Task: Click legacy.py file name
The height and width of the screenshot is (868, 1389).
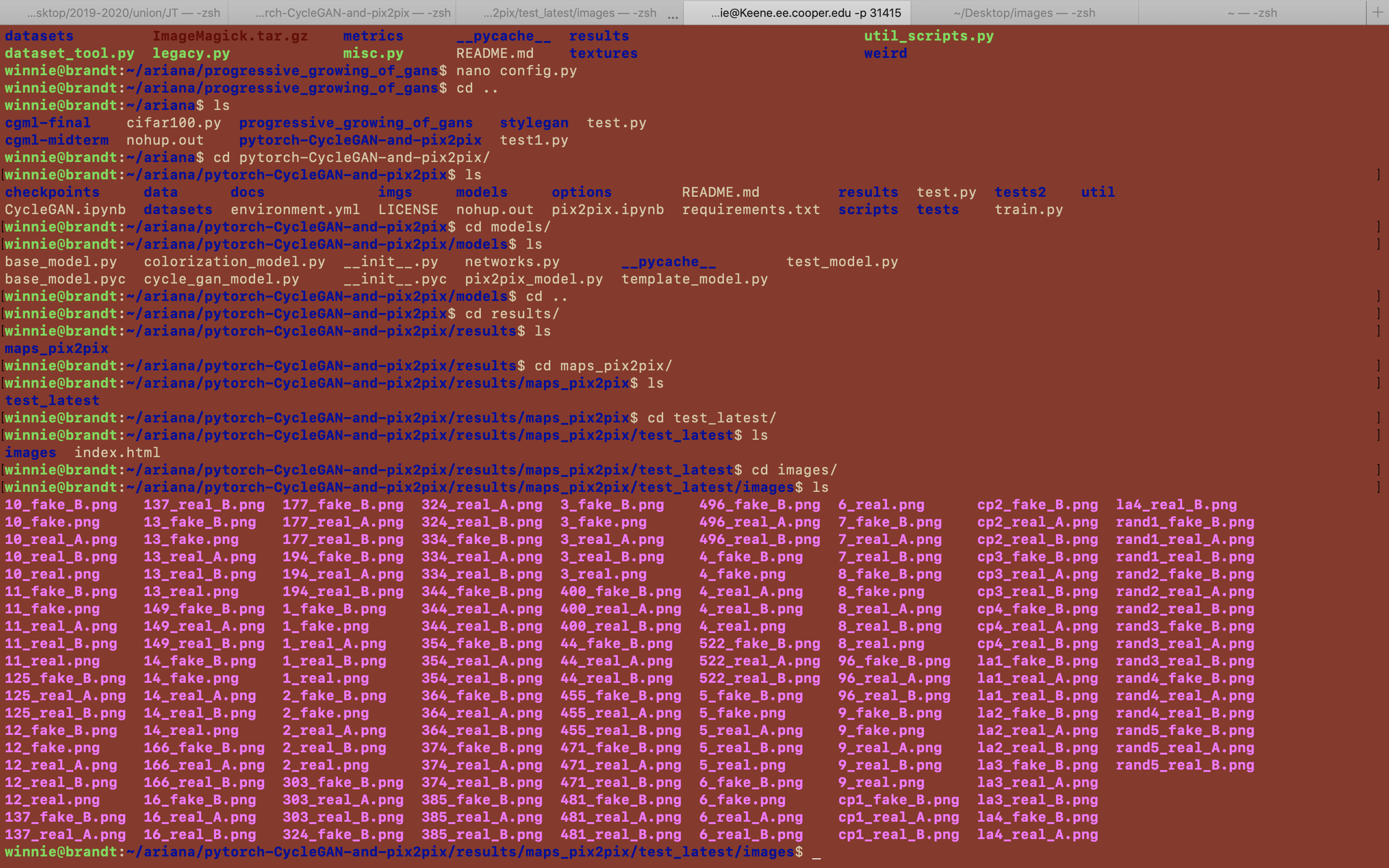Action: pyautogui.click(x=191, y=54)
